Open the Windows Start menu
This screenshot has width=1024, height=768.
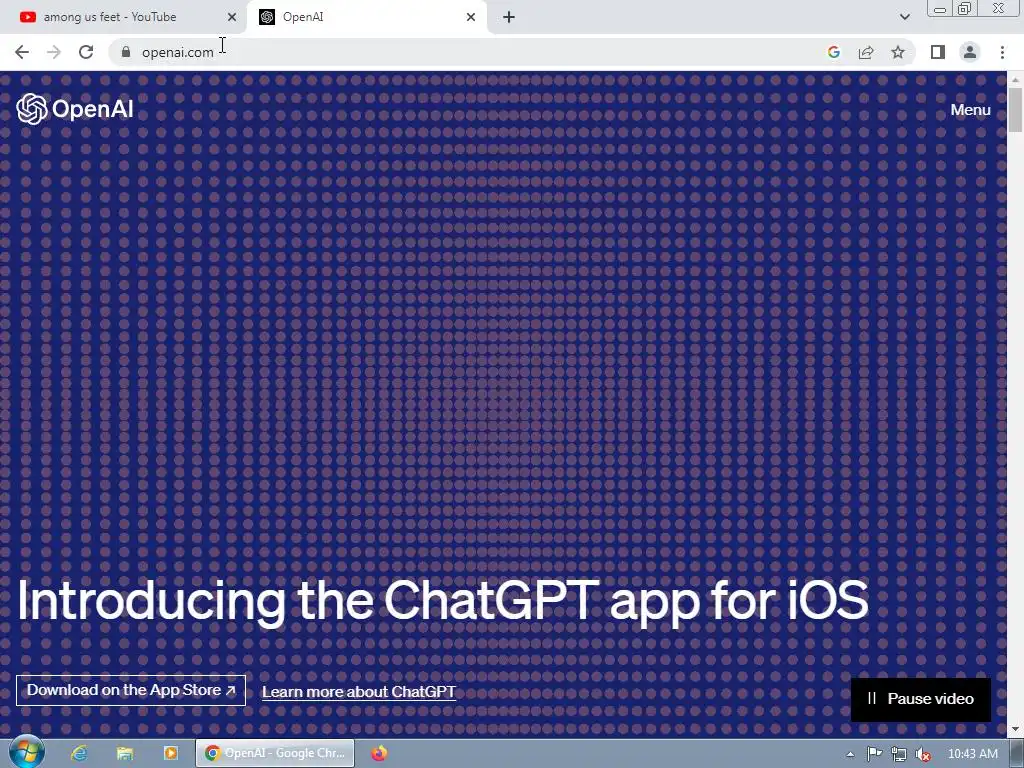point(26,752)
